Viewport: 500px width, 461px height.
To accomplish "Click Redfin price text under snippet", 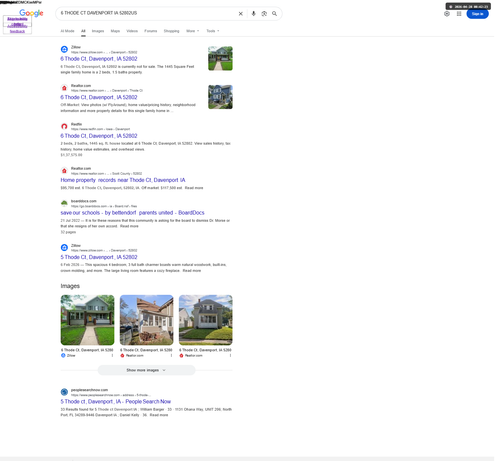I will 71,155.
